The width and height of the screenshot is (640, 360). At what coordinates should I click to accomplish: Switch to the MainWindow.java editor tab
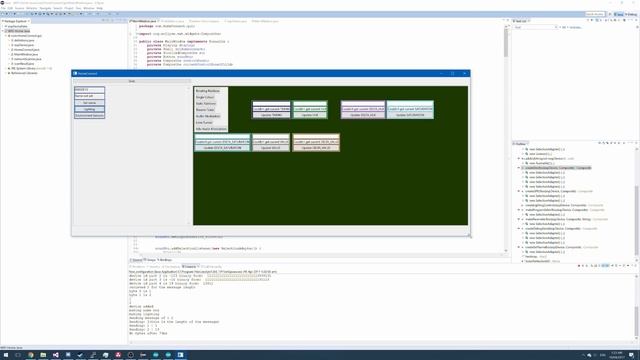pos(144,21)
